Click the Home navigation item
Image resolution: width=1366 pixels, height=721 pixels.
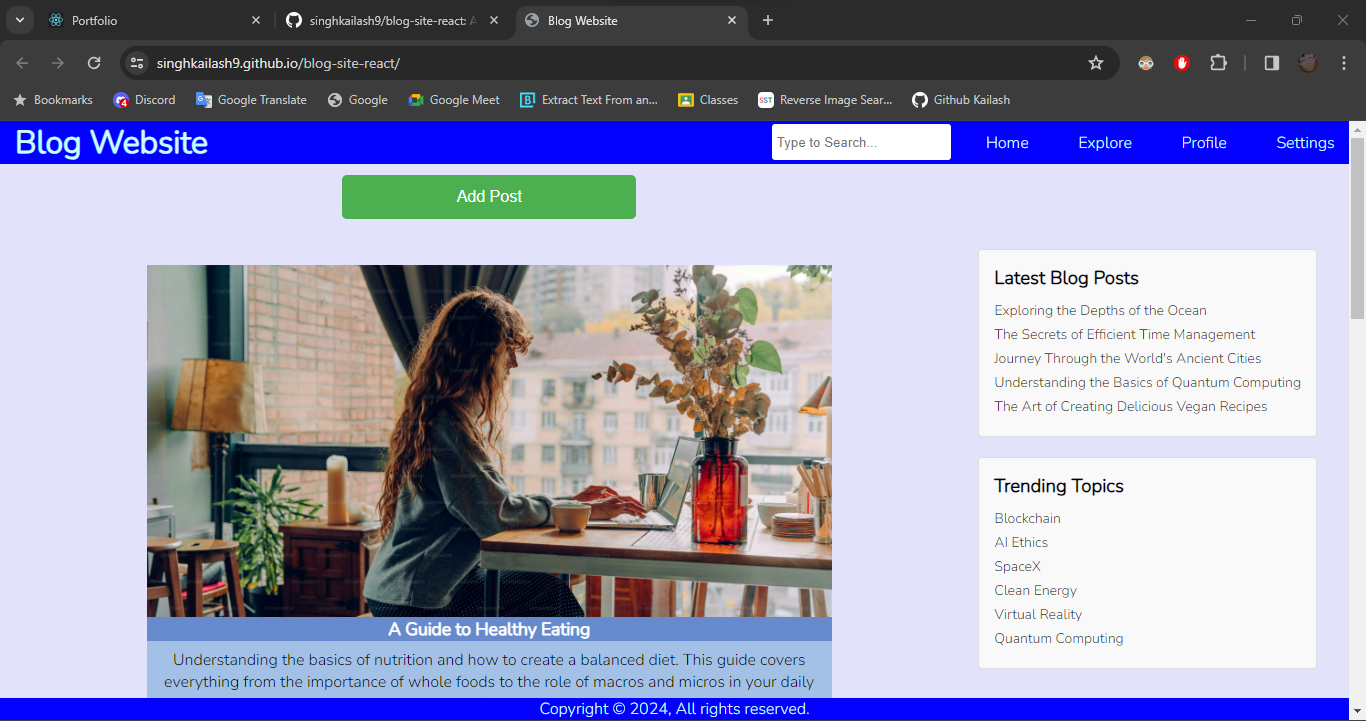pyautogui.click(x=1007, y=143)
